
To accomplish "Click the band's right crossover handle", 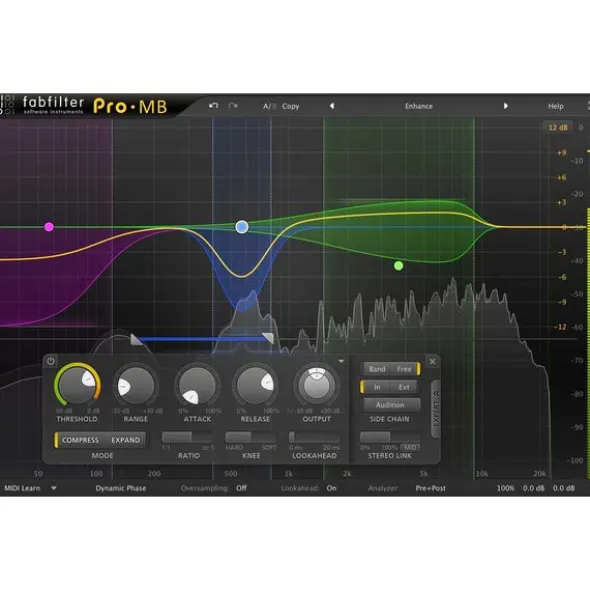I will click(x=268, y=337).
